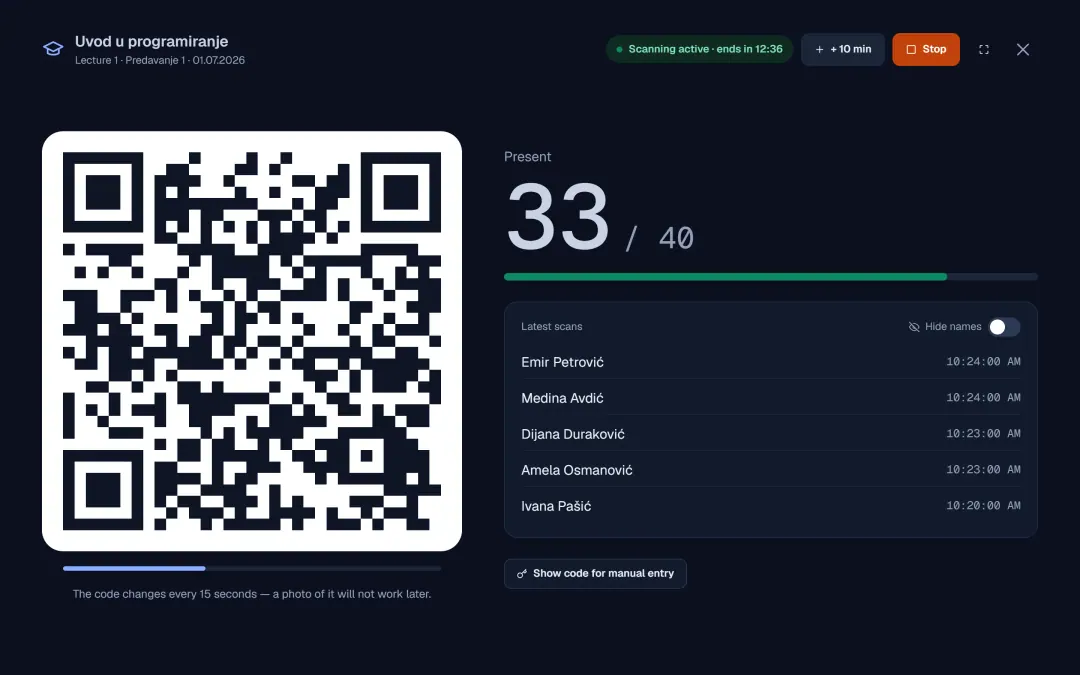Viewport: 1080px width, 675px height.
Task: Stop the scanning session
Action: click(x=926, y=50)
